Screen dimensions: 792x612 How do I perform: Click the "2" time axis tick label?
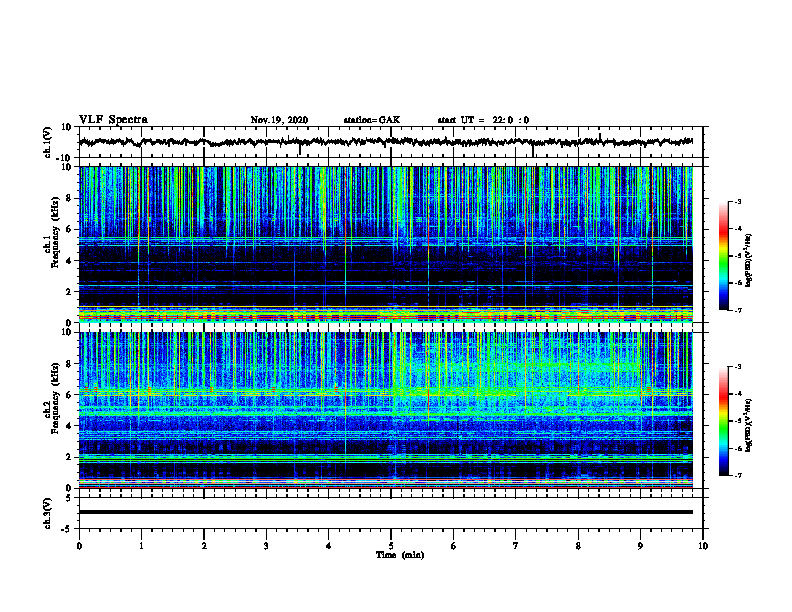[204, 546]
